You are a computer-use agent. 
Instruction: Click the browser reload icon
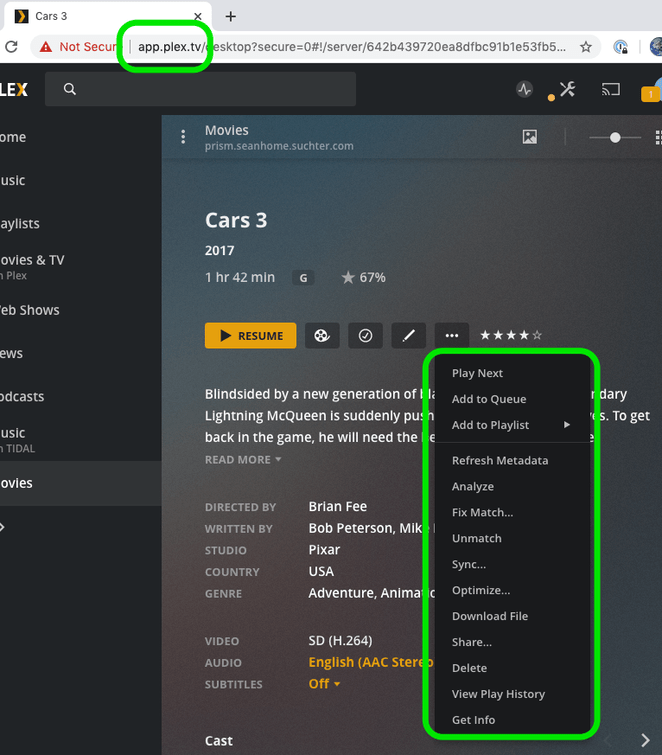click(x=11, y=47)
